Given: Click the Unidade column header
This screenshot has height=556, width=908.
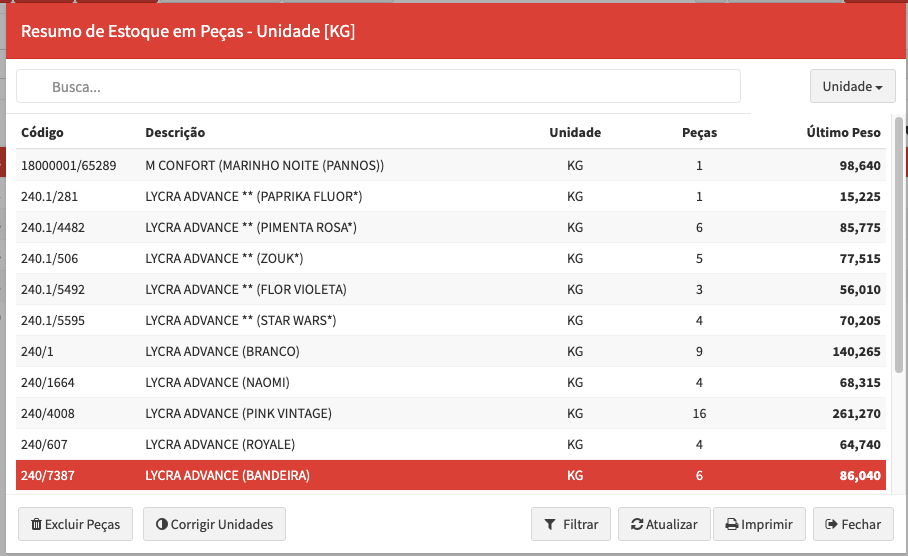Looking at the screenshot, I should click(x=575, y=132).
